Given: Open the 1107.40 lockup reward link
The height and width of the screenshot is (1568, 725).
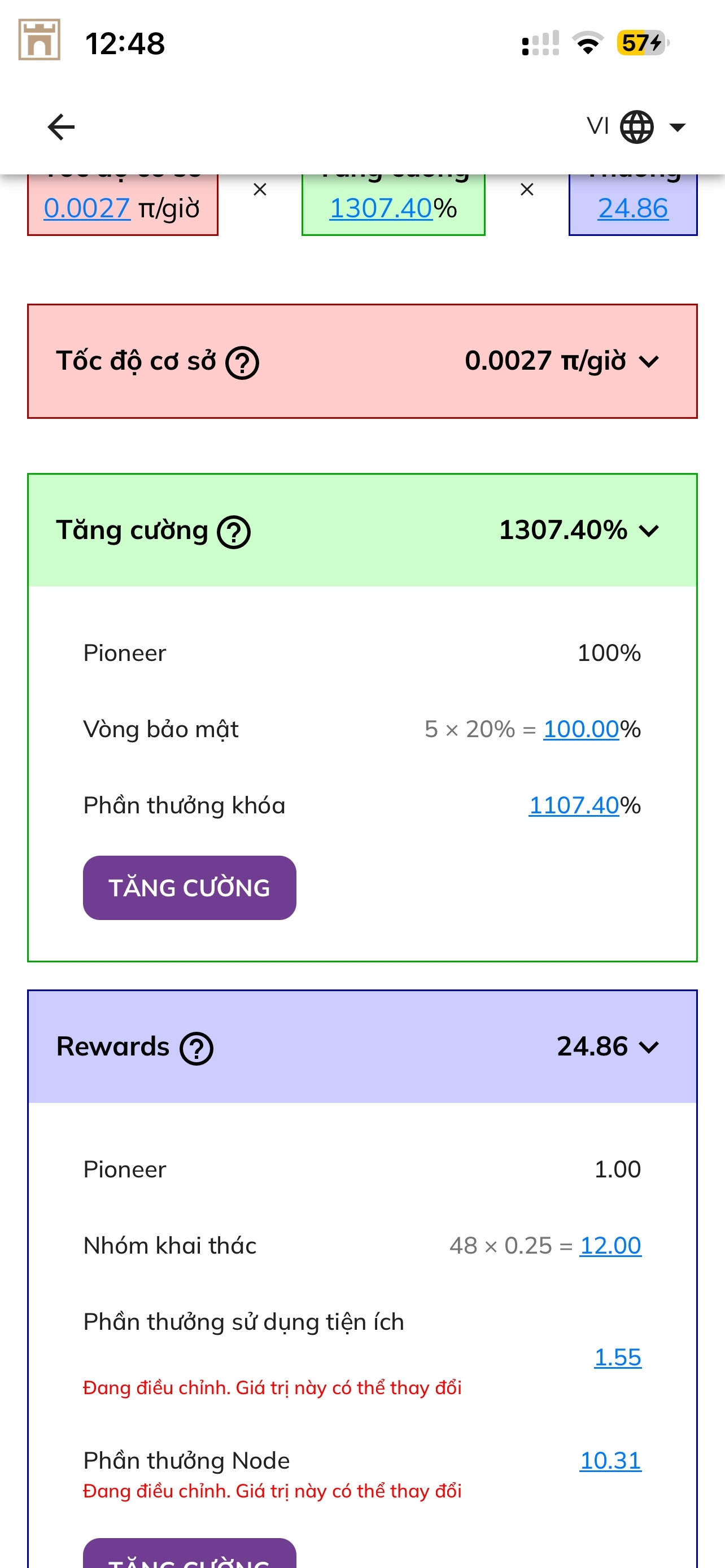Looking at the screenshot, I should [574, 805].
